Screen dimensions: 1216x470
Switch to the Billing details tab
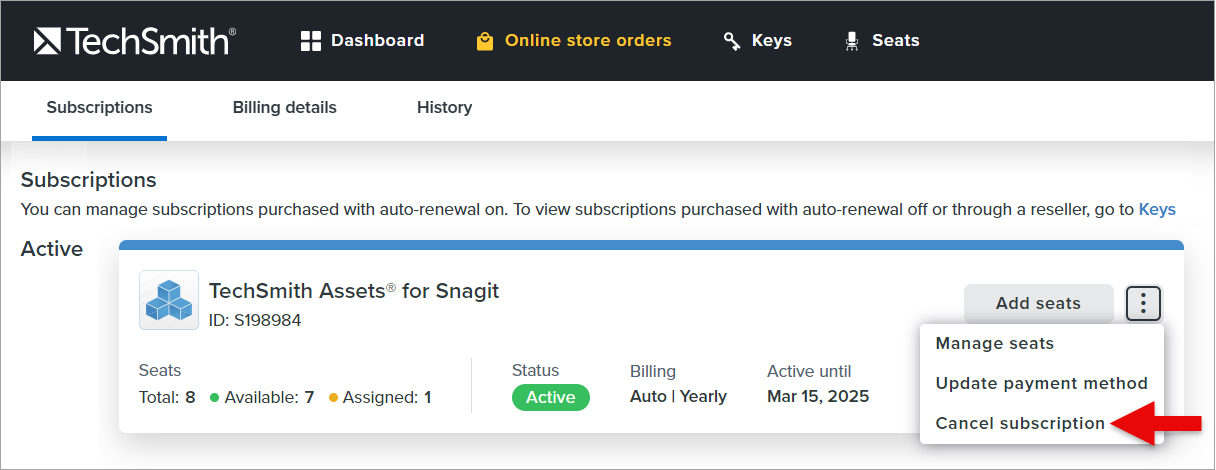[x=285, y=108]
